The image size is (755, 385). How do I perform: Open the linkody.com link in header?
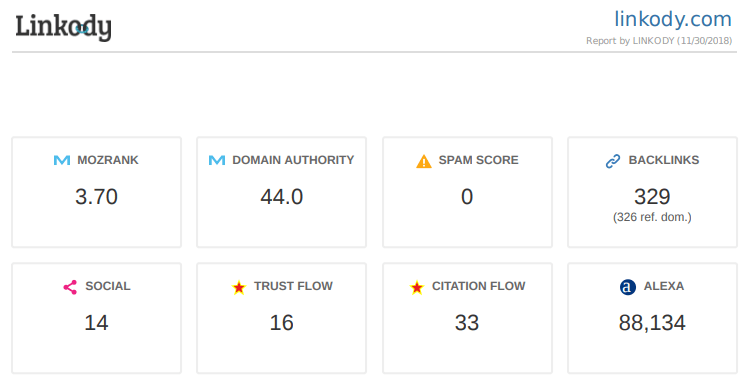point(673,19)
